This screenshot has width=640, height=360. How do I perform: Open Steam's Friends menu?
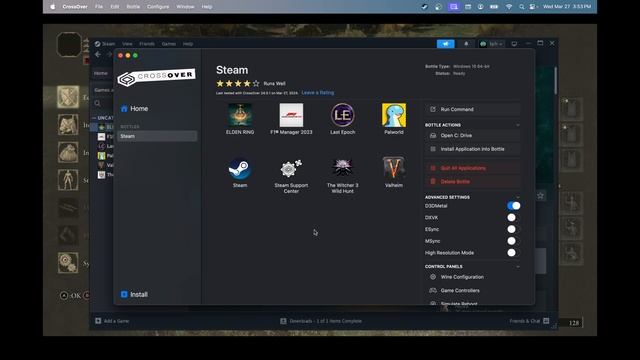[x=147, y=44]
